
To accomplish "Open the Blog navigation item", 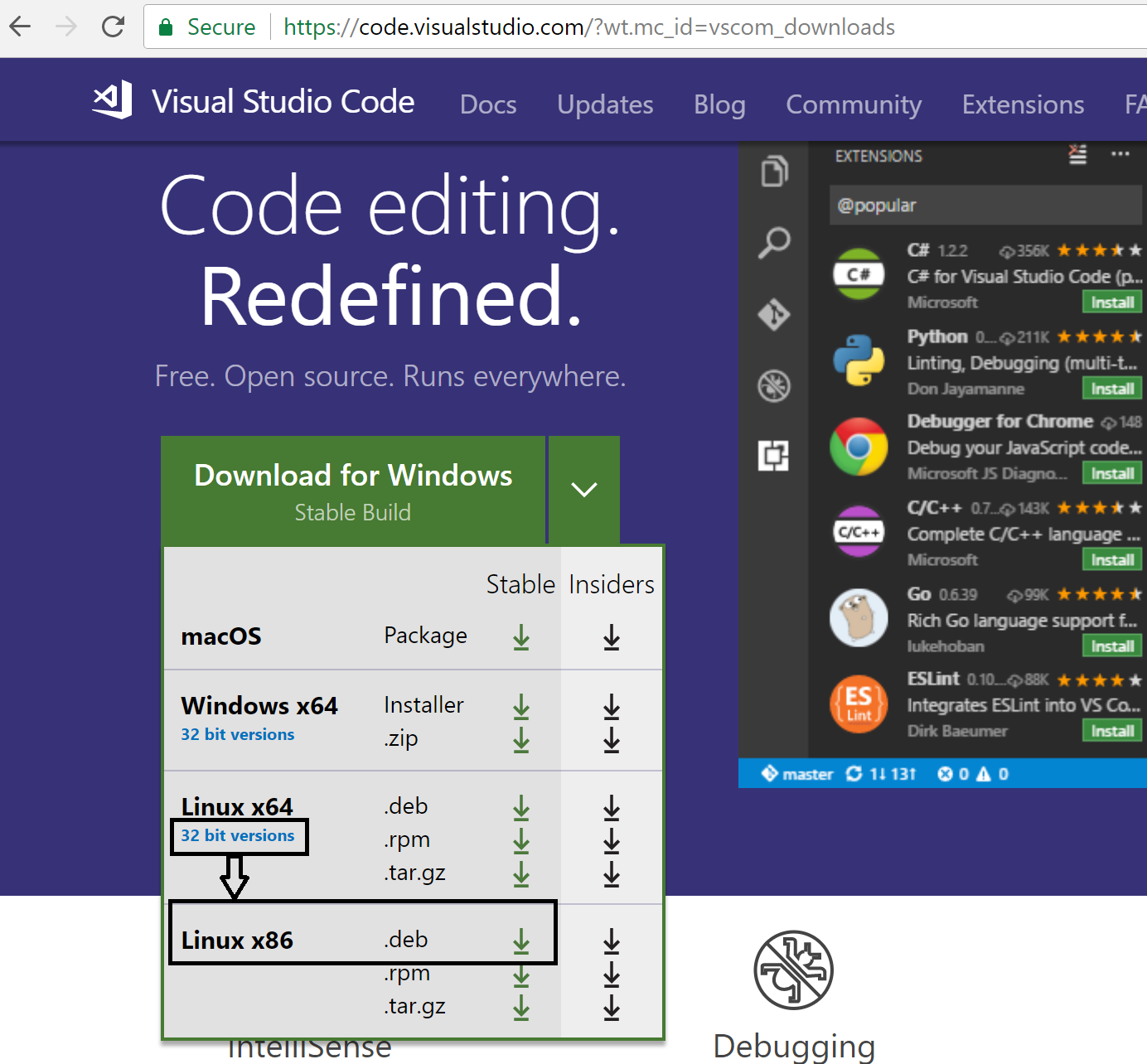I will (719, 104).
